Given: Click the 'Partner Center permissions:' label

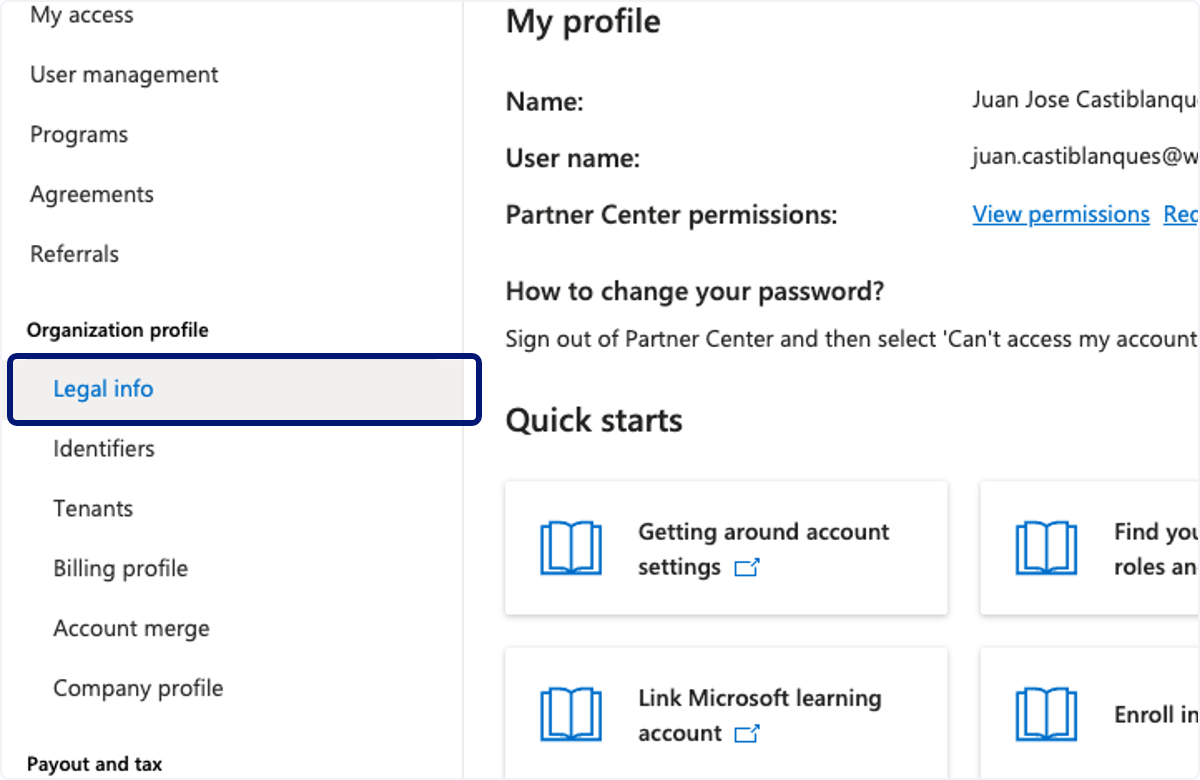Looking at the screenshot, I should [x=671, y=215].
